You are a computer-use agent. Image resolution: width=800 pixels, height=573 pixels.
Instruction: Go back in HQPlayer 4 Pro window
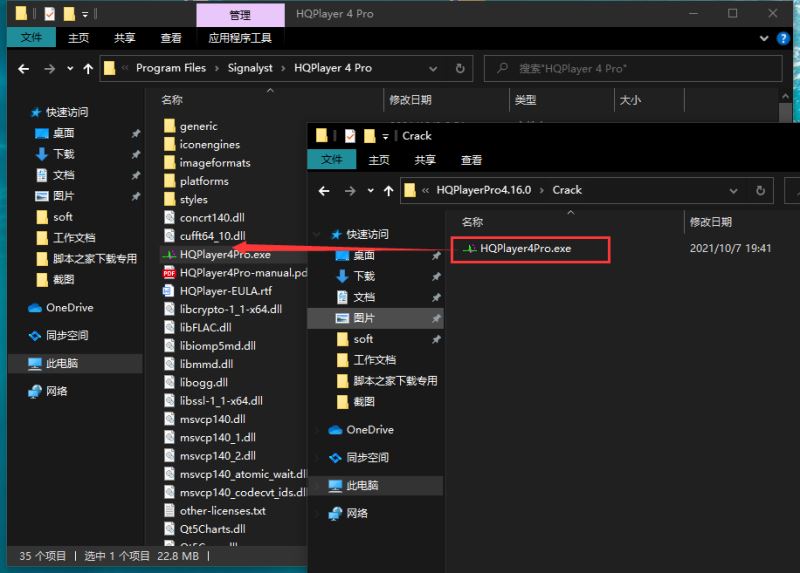[x=23, y=68]
